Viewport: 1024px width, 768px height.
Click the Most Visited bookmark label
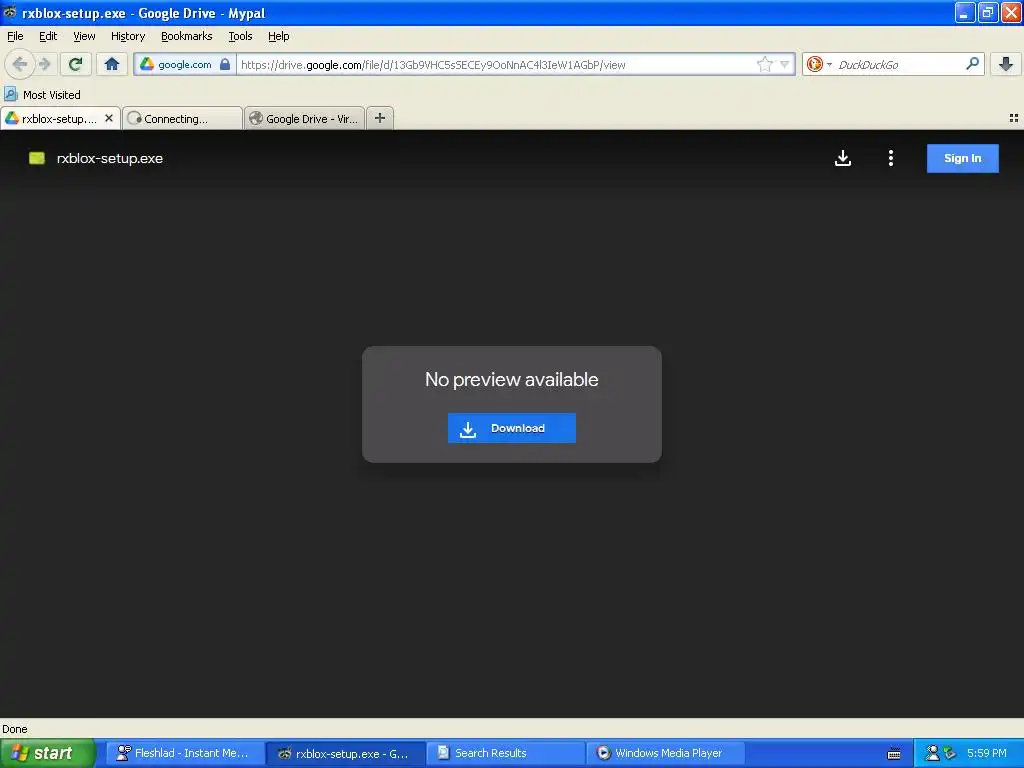[52, 95]
